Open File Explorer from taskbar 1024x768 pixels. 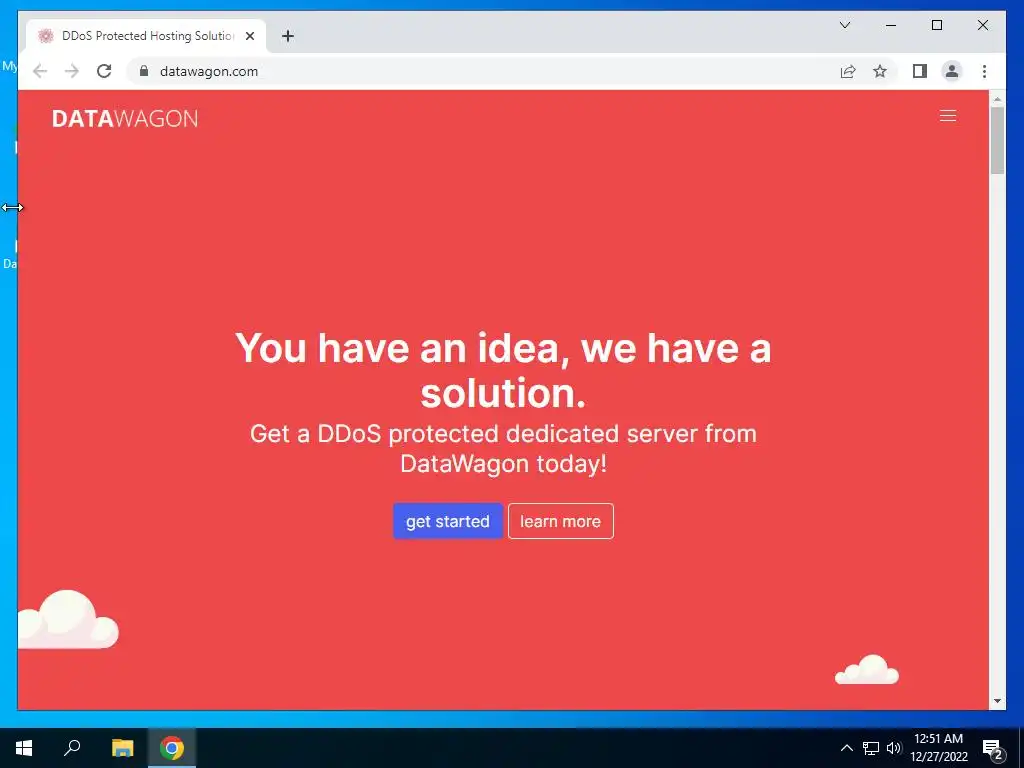pyautogui.click(x=122, y=748)
